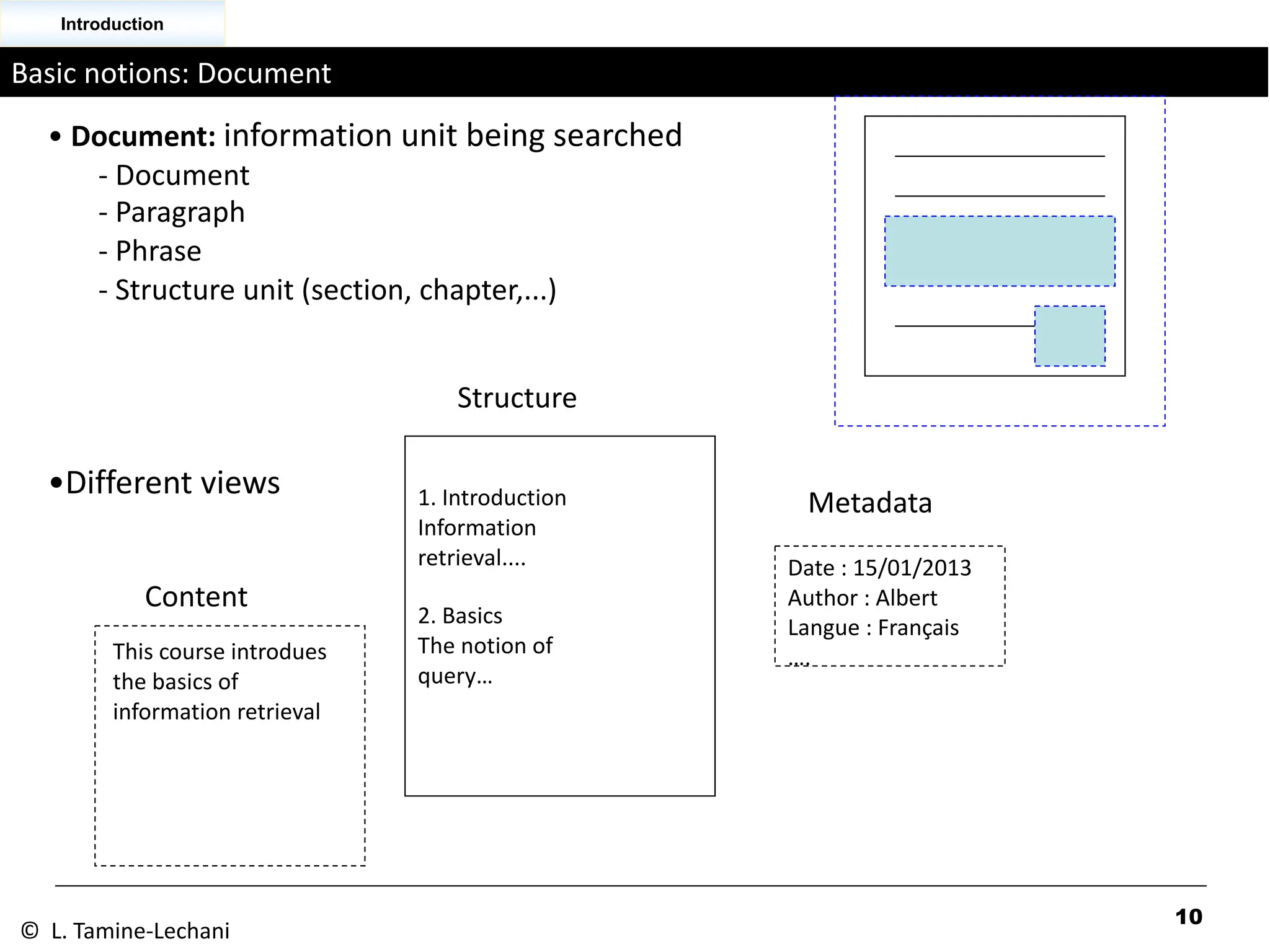Click the Metadata heading label
This screenshot has height=952, width=1270.
click(x=869, y=503)
